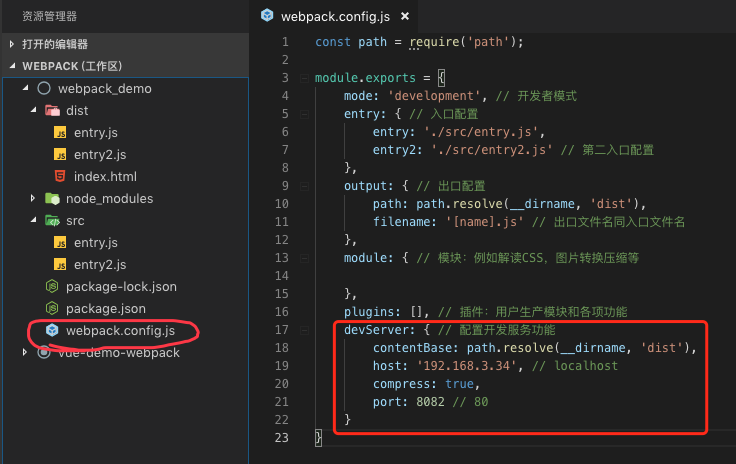736x464 pixels.
Task: Collapse the src folder arrow
Action: tap(33, 220)
